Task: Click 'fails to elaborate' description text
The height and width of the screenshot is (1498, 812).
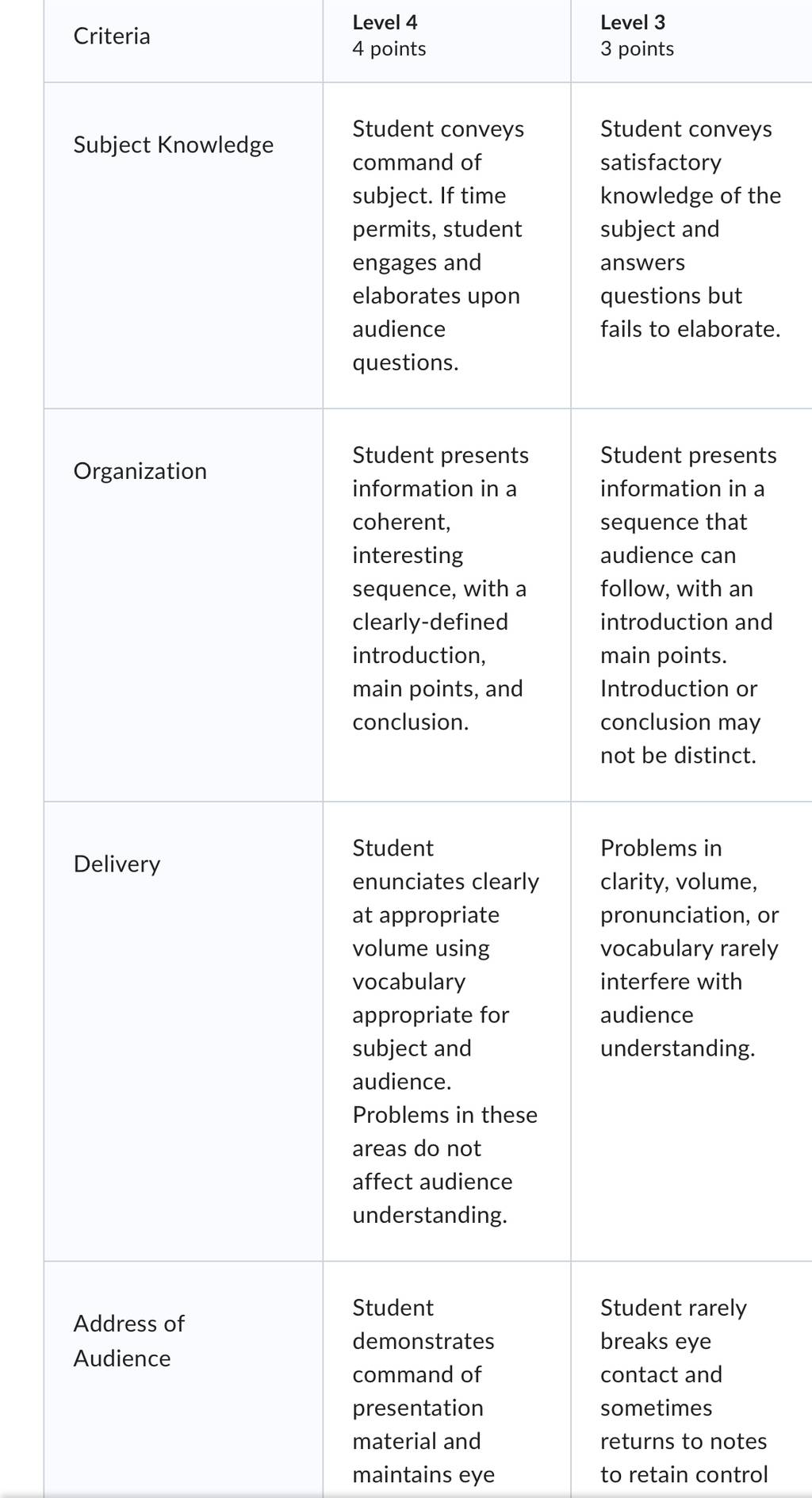Action: coord(690,329)
